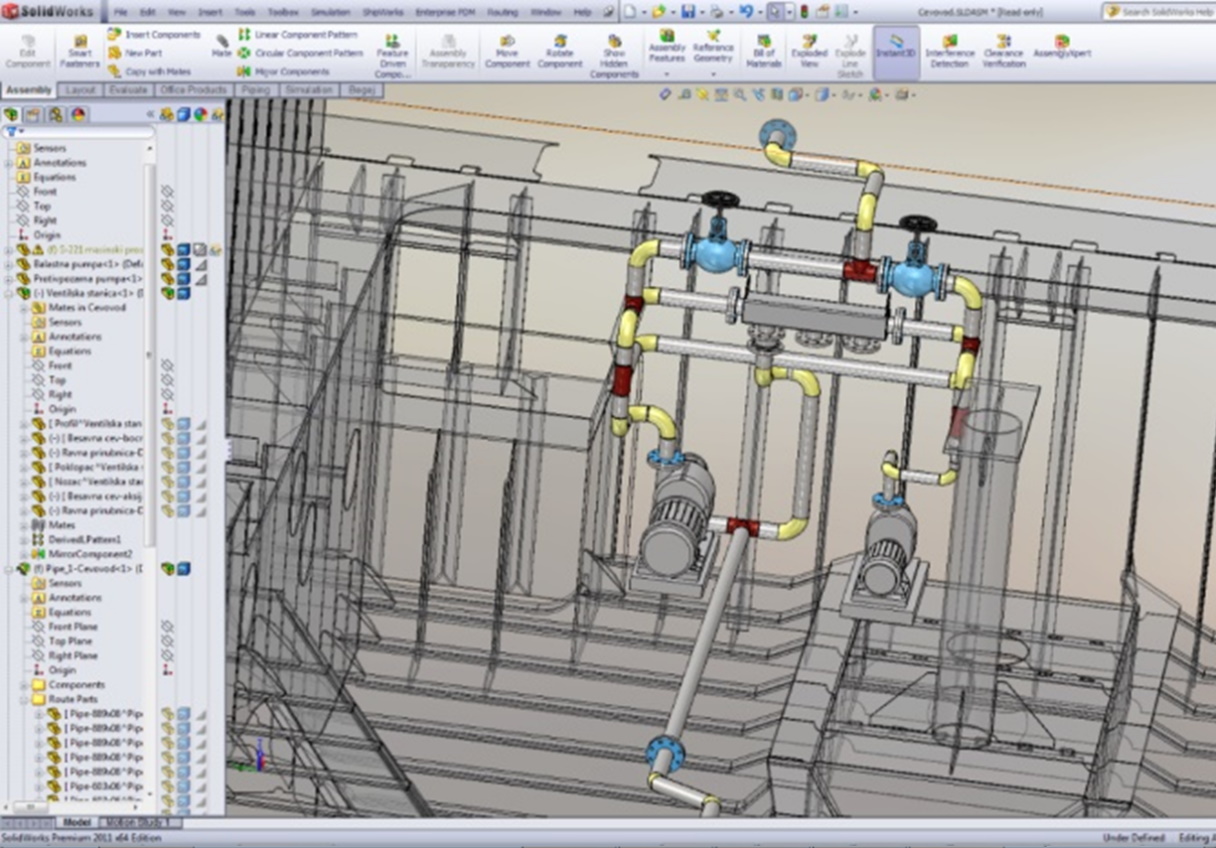Image resolution: width=1216 pixels, height=848 pixels.
Task: Open the Bill of Materials tool
Action: (x=763, y=52)
